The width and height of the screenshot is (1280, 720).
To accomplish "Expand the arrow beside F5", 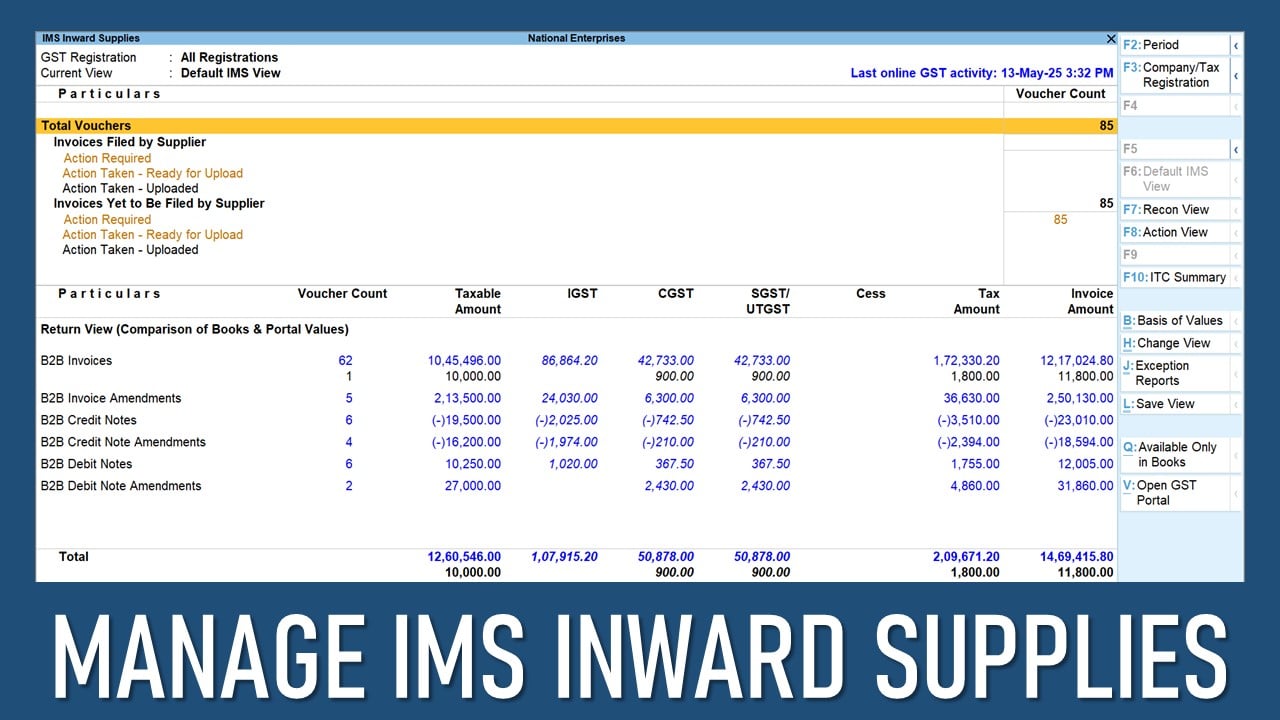I will pos(1236,149).
